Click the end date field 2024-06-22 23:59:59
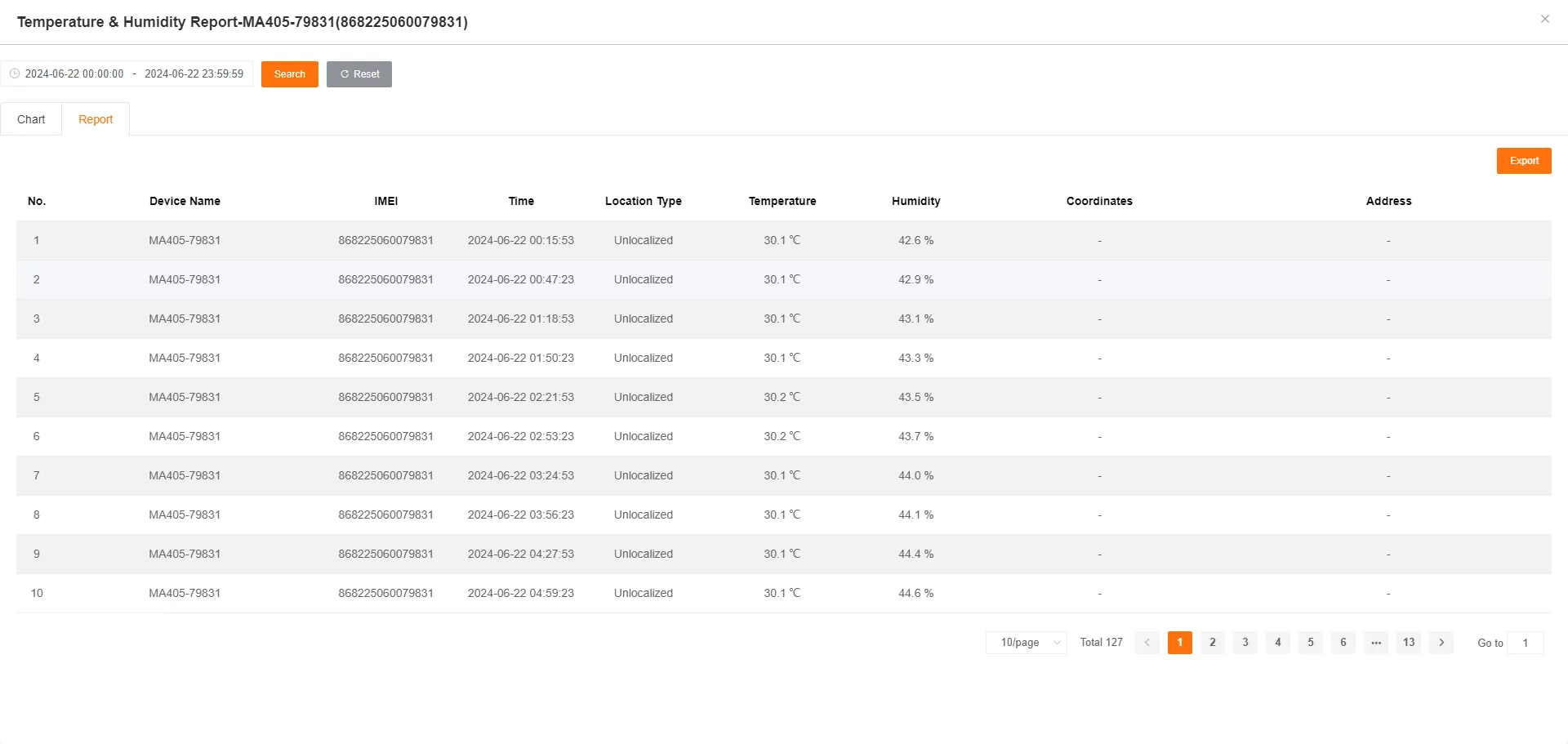Viewport: 1568px width, 744px height. click(x=194, y=74)
